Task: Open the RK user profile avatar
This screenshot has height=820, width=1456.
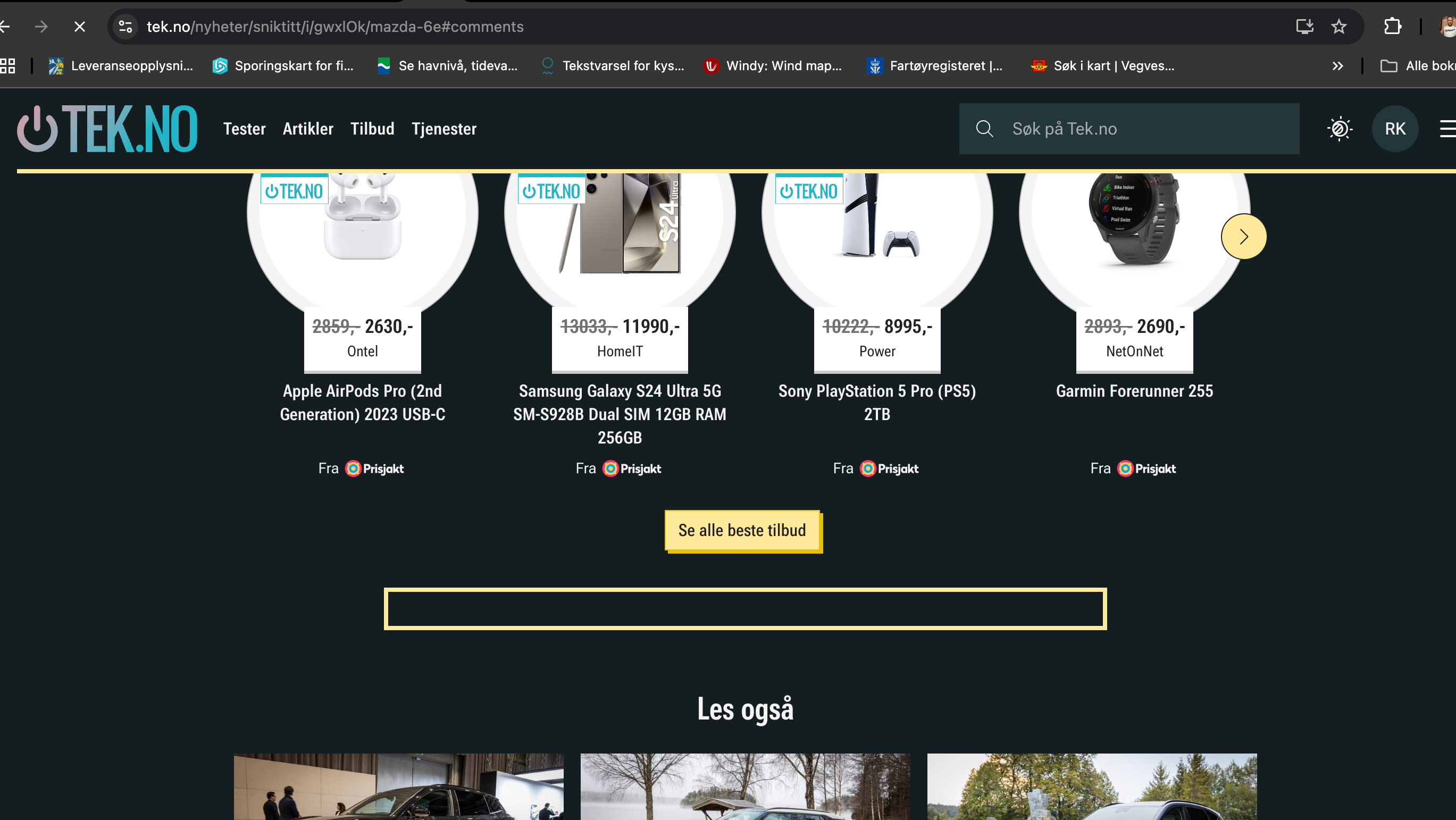Action: pyautogui.click(x=1395, y=129)
